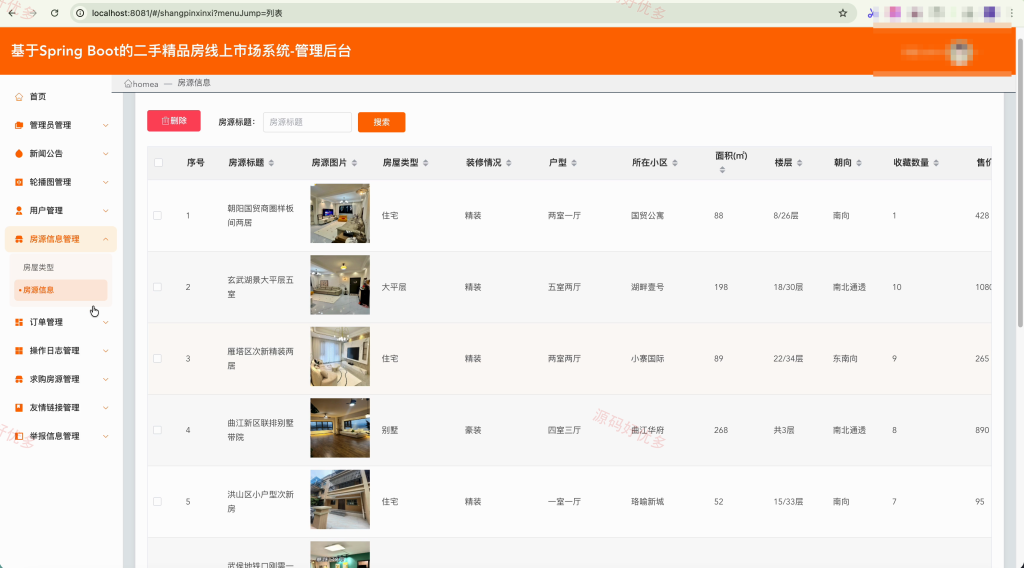Click the 用户管理 person icon
The height and width of the screenshot is (568, 1024).
[x=19, y=210]
